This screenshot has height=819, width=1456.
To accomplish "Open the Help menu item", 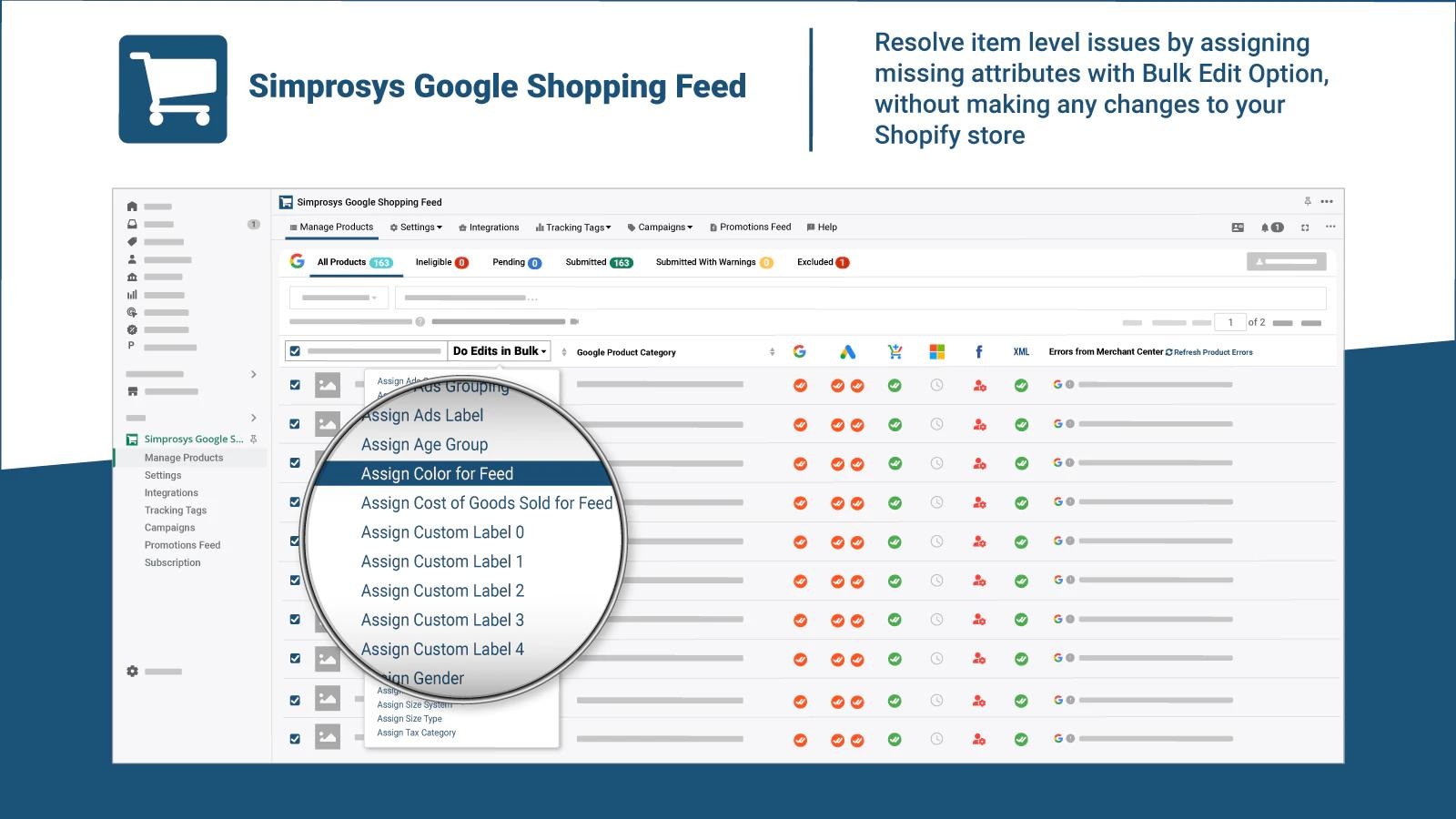I will [822, 227].
